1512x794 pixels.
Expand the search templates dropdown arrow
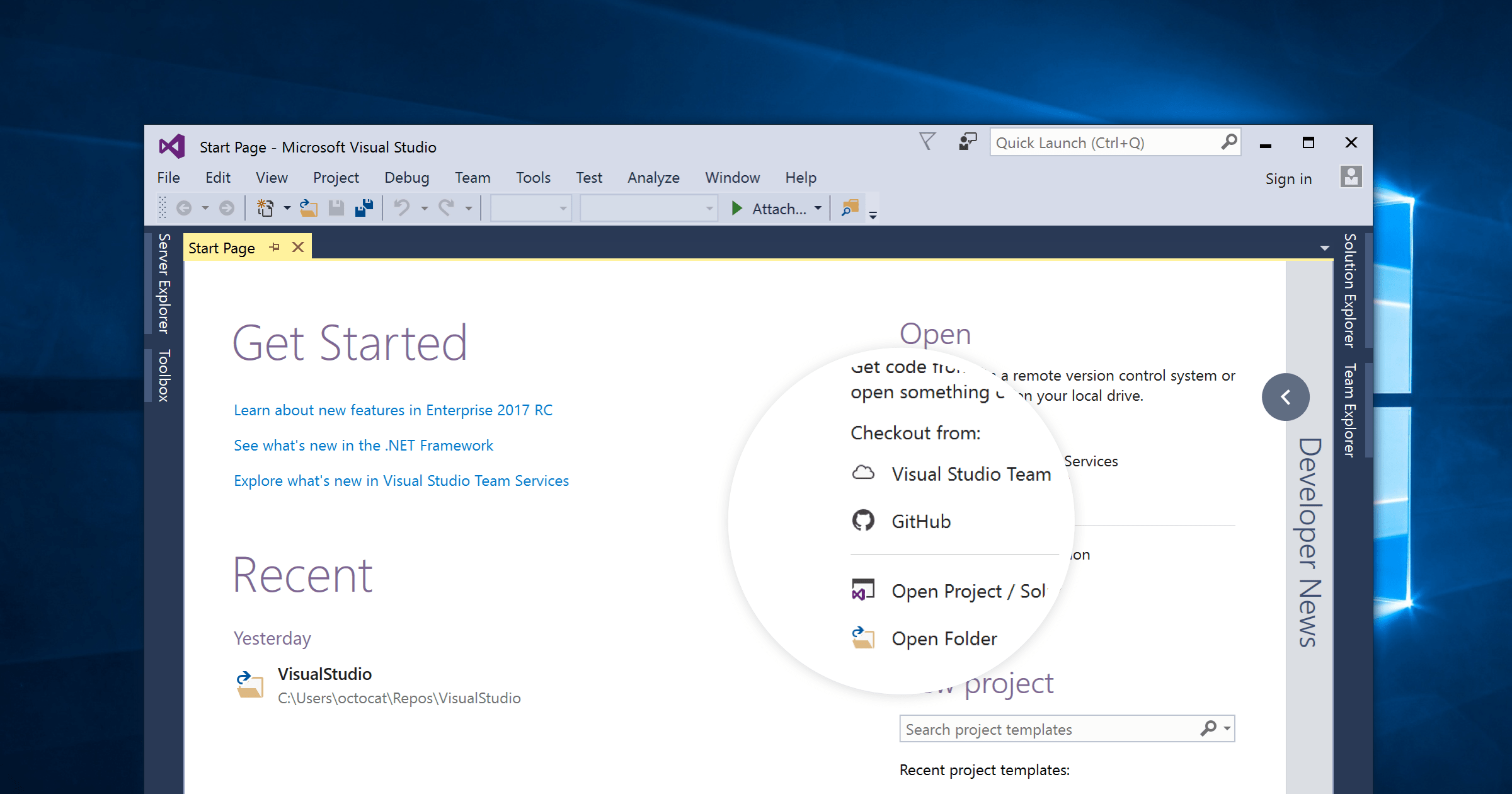1225,728
